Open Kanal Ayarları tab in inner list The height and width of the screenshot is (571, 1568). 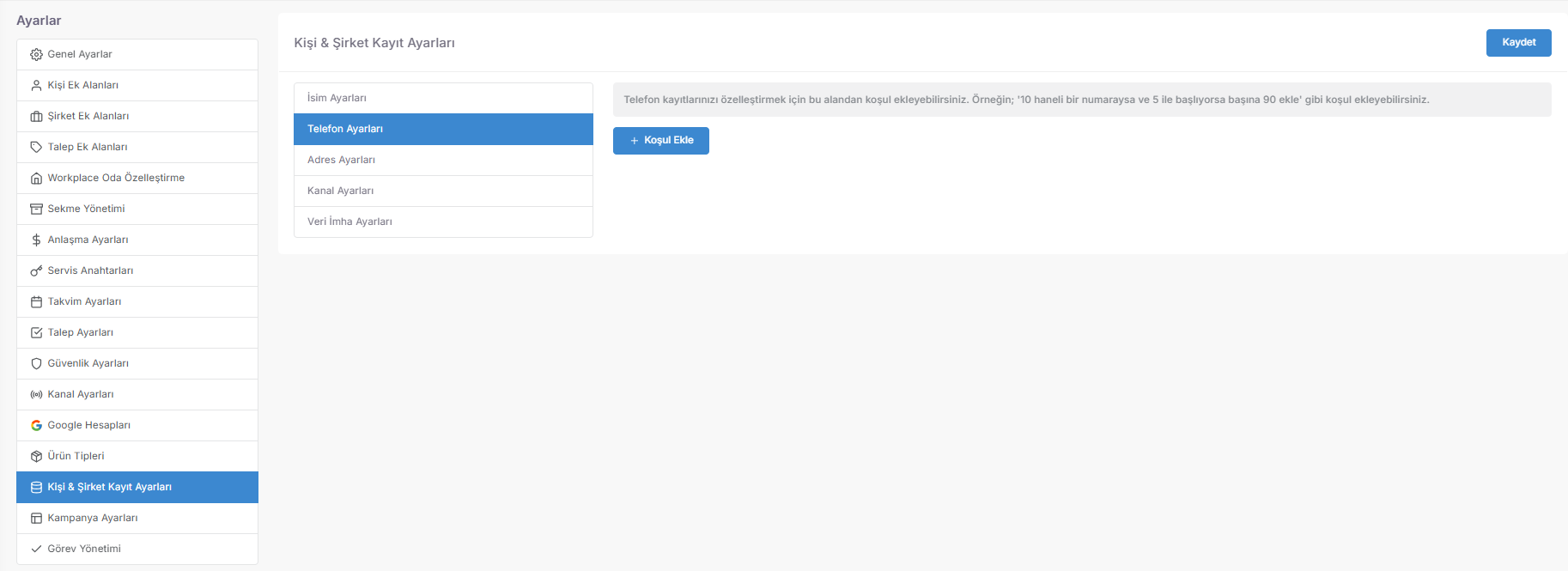(443, 191)
